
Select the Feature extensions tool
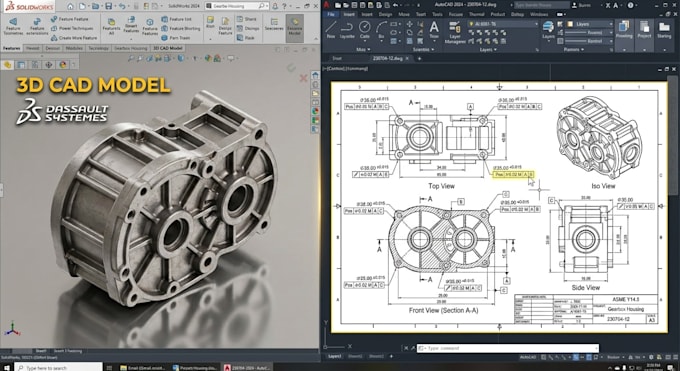(37, 26)
